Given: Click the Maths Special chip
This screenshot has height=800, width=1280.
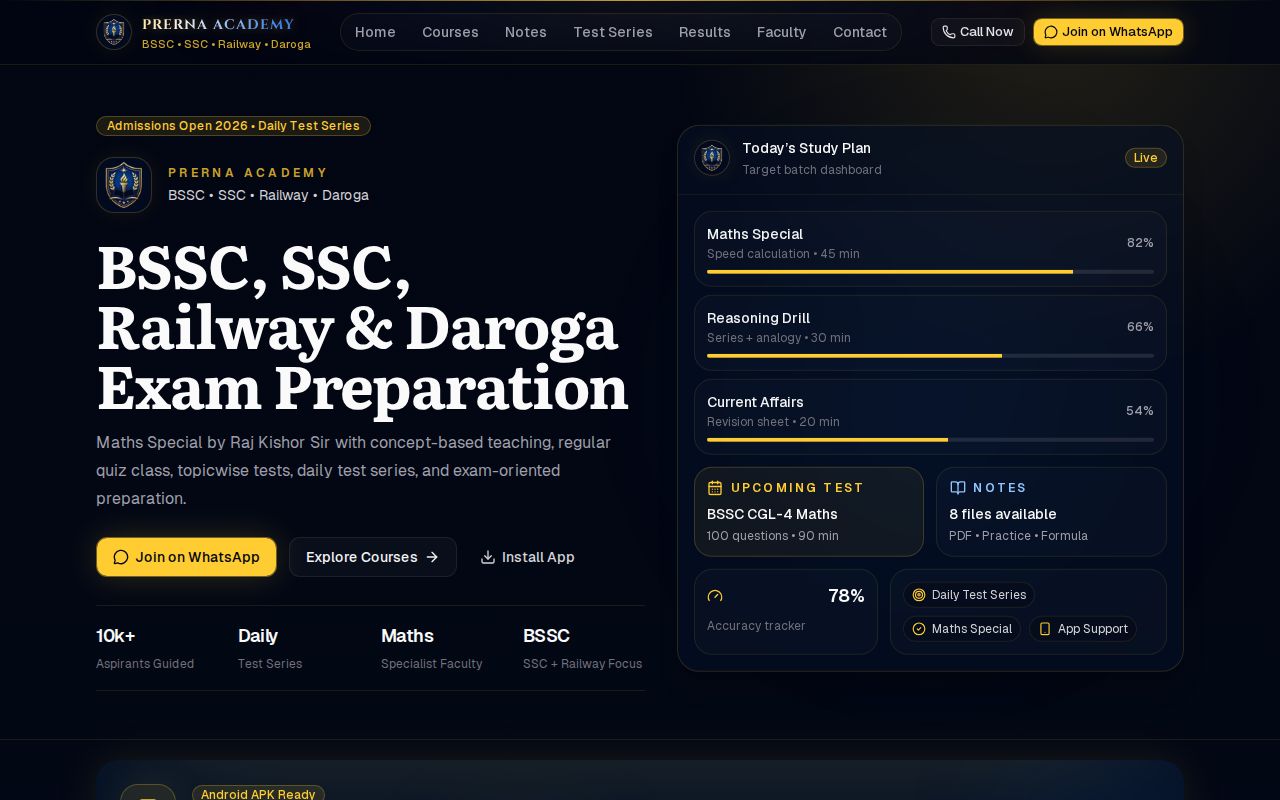Looking at the screenshot, I should pyautogui.click(x=962, y=629).
